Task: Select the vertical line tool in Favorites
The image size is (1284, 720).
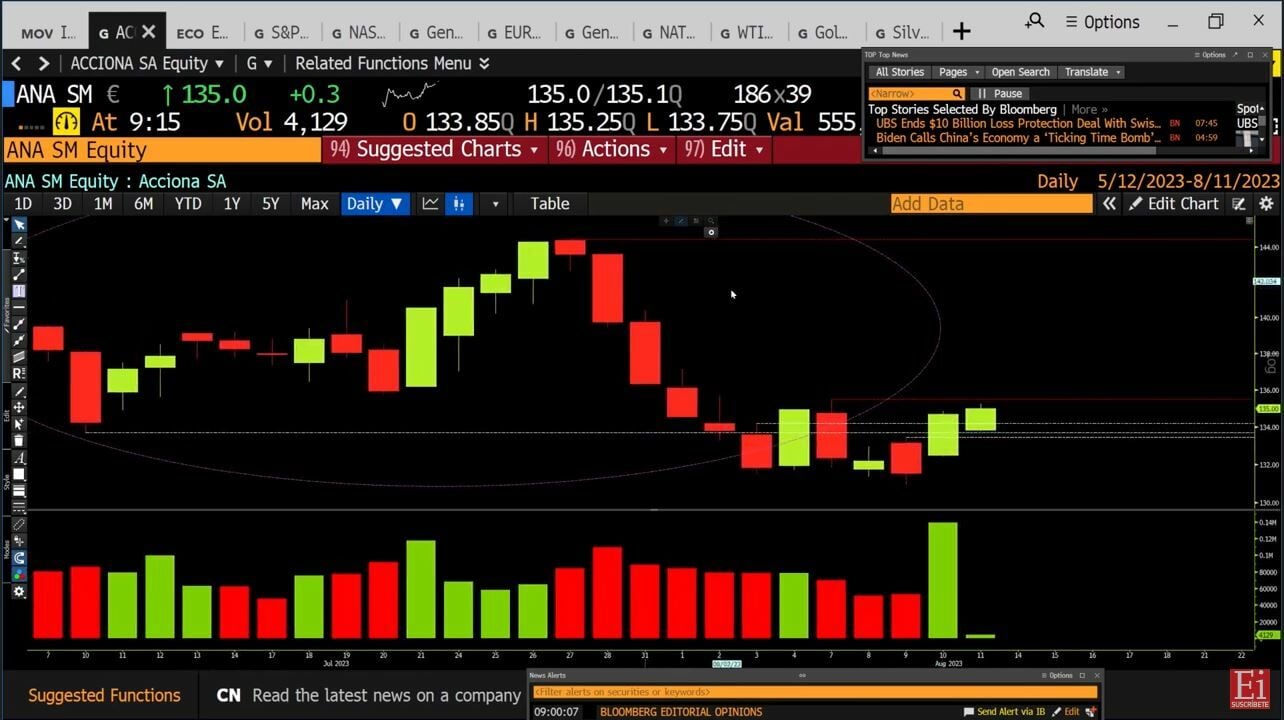Action: click(18, 291)
